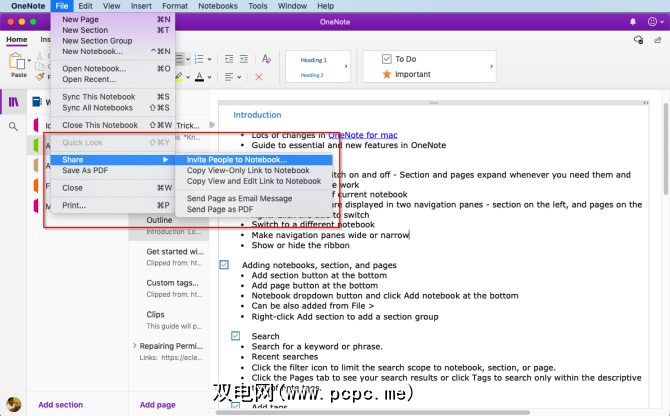The width and height of the screenshot is (670, 416).
Task: Click the Paste clipboard icon
Action: pos(19,62)
